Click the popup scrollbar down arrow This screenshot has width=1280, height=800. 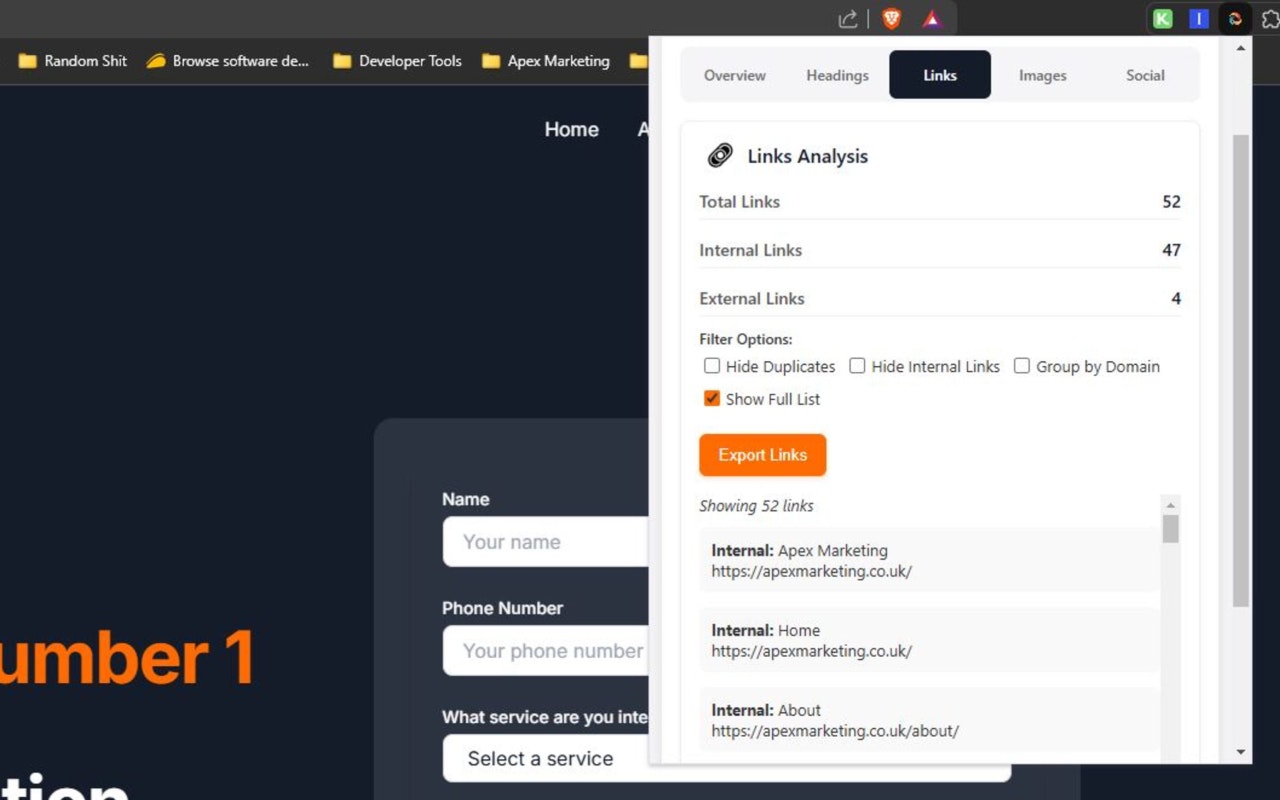point(1241,752)
